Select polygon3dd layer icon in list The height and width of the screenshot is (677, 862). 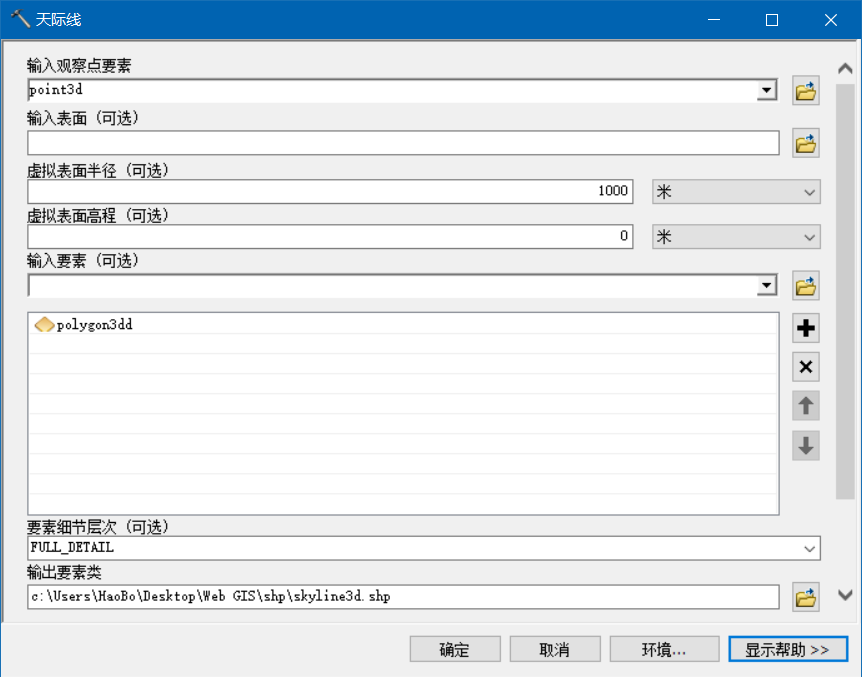44,324
